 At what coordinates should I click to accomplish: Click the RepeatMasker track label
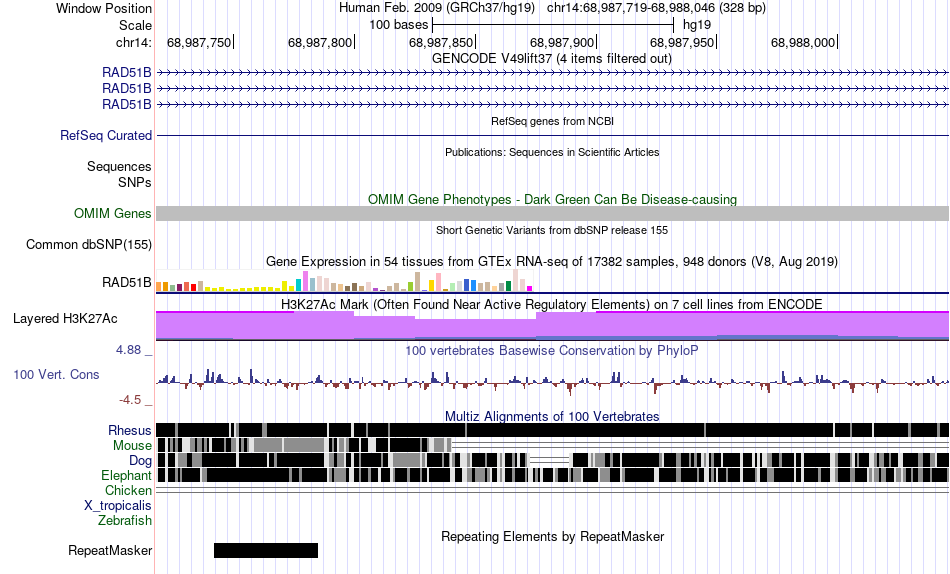click(x=110, y=550)
